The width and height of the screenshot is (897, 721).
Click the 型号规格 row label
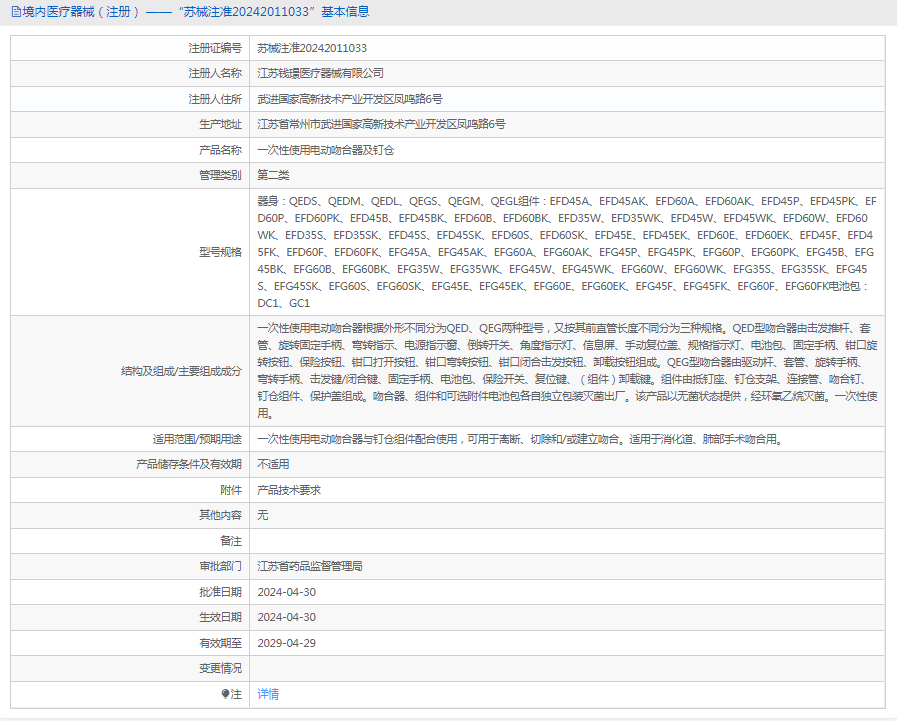pyautogui.click(x=220, y=252)
